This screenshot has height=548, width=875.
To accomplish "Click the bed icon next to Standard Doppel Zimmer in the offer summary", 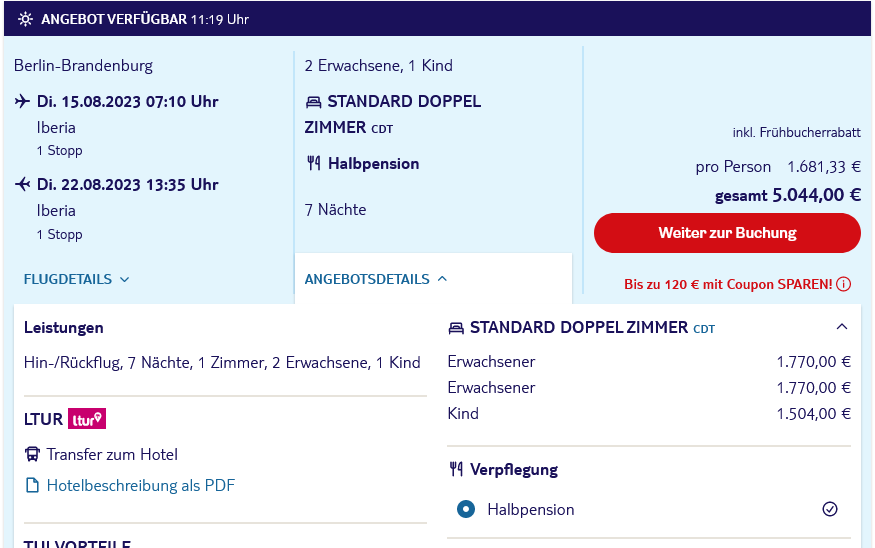I will pos(314,102).
